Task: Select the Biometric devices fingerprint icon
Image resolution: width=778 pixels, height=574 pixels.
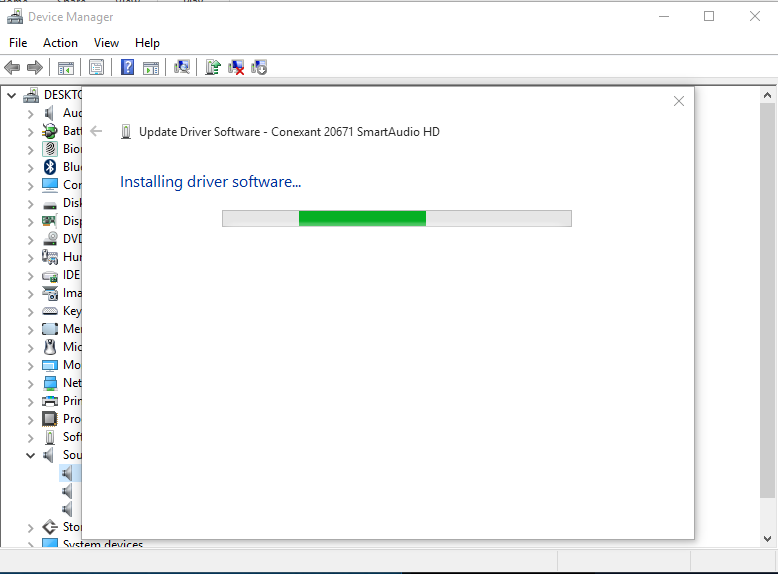Action: (50, 149)
